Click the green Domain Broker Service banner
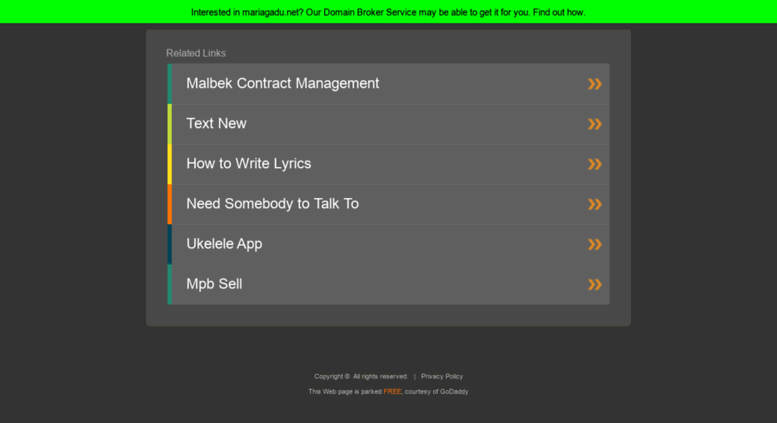Image resolution: width=777 pixels, height=423 pixels. point(388,12)
